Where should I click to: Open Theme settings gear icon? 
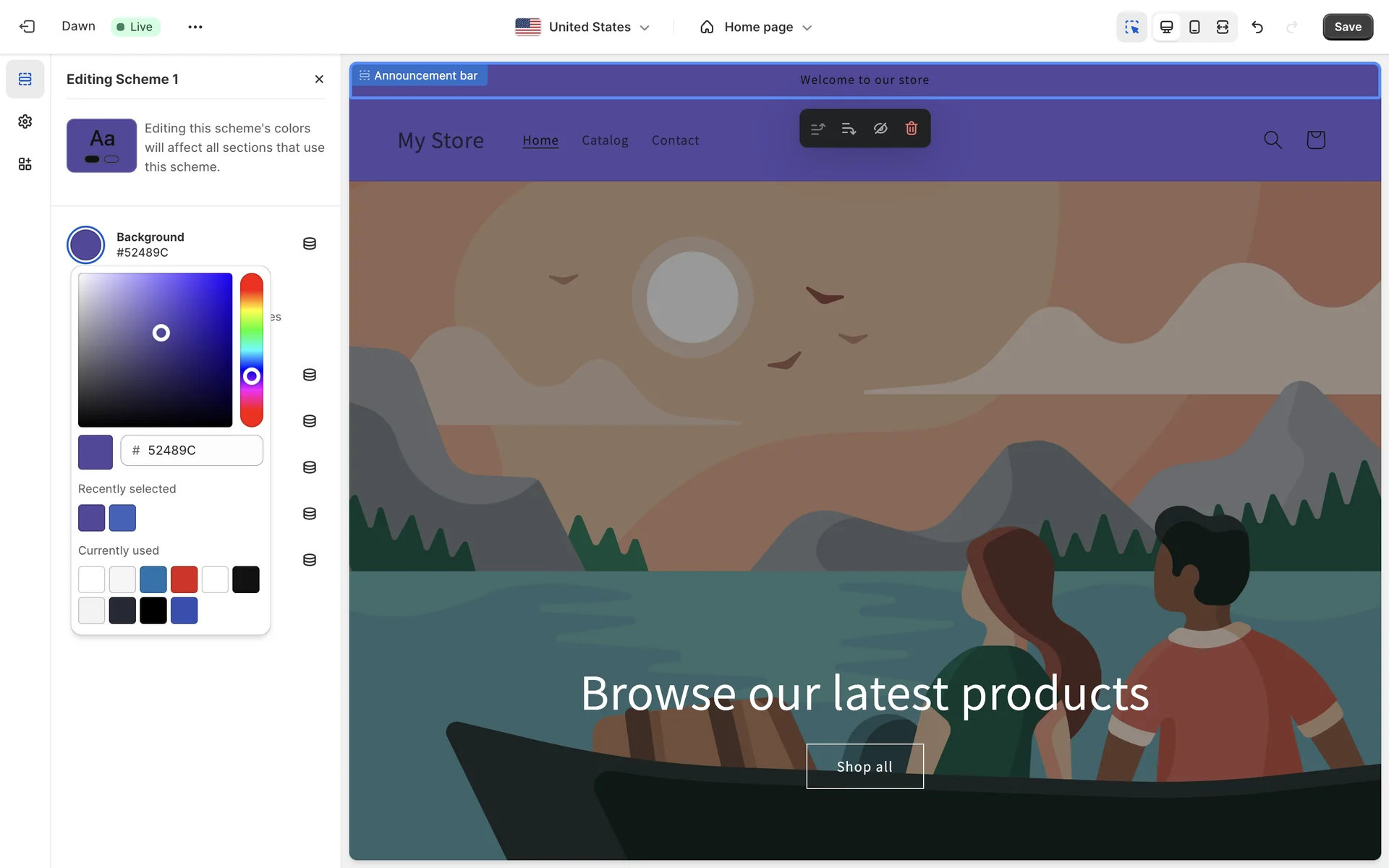pos(25,122)
